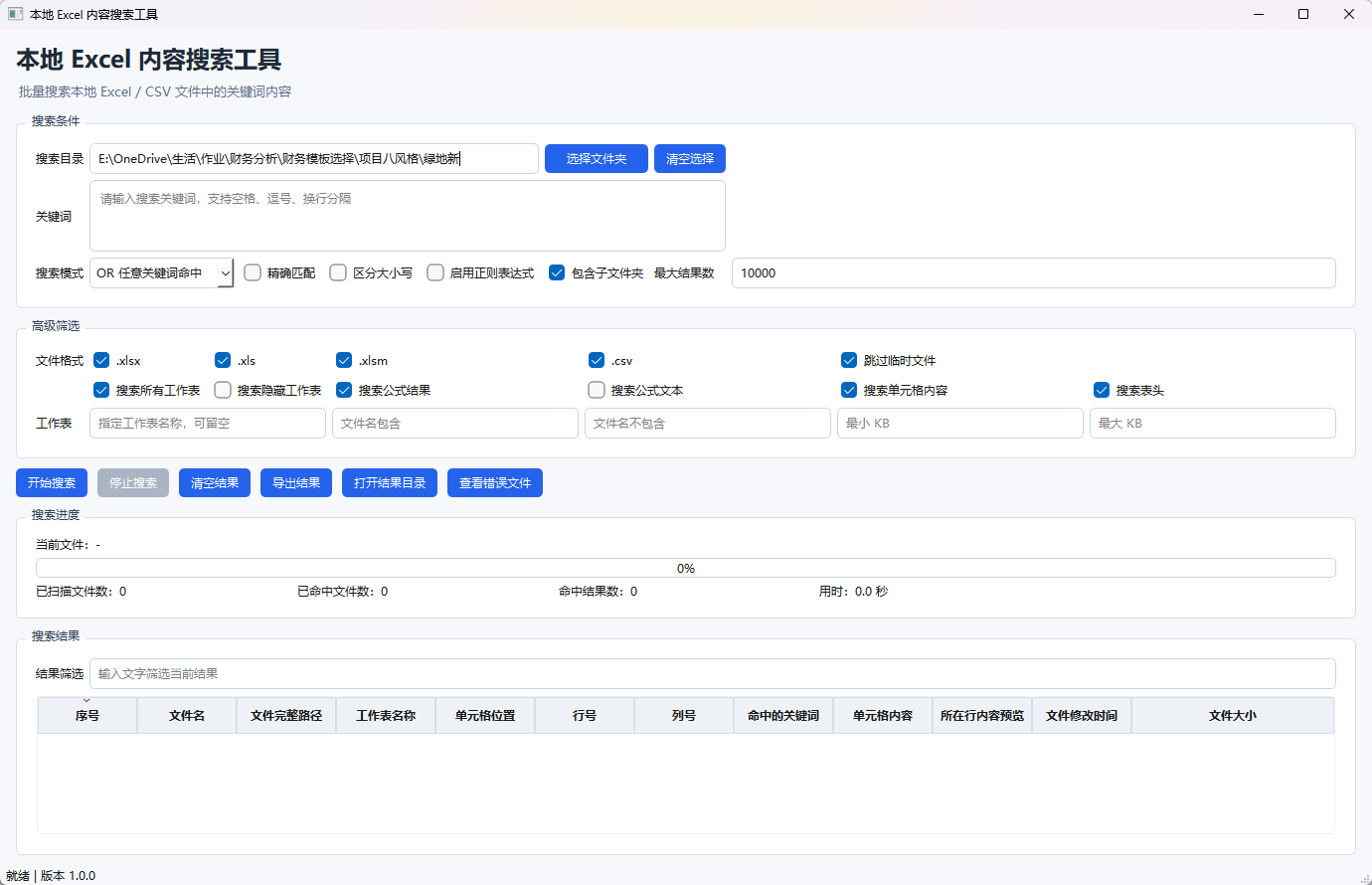Sort by 单元格位置 column header
Viewport: 1372px width, 885px height.
pos(485,715)
